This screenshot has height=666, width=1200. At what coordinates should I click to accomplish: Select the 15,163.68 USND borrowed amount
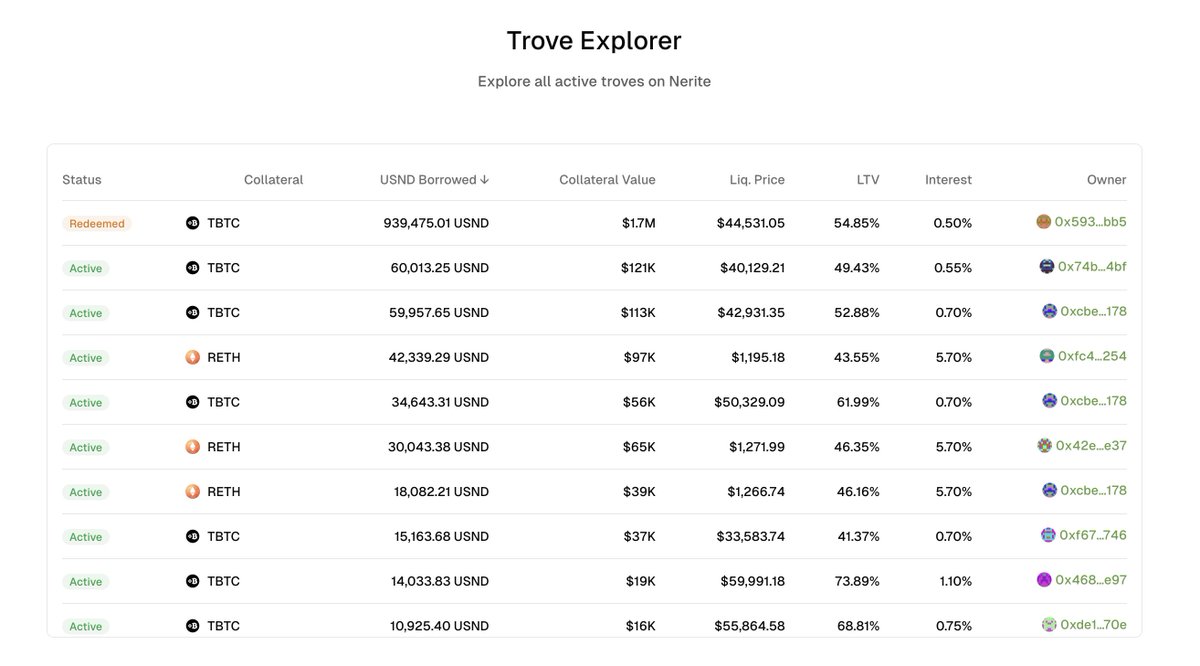coord(441,536)
